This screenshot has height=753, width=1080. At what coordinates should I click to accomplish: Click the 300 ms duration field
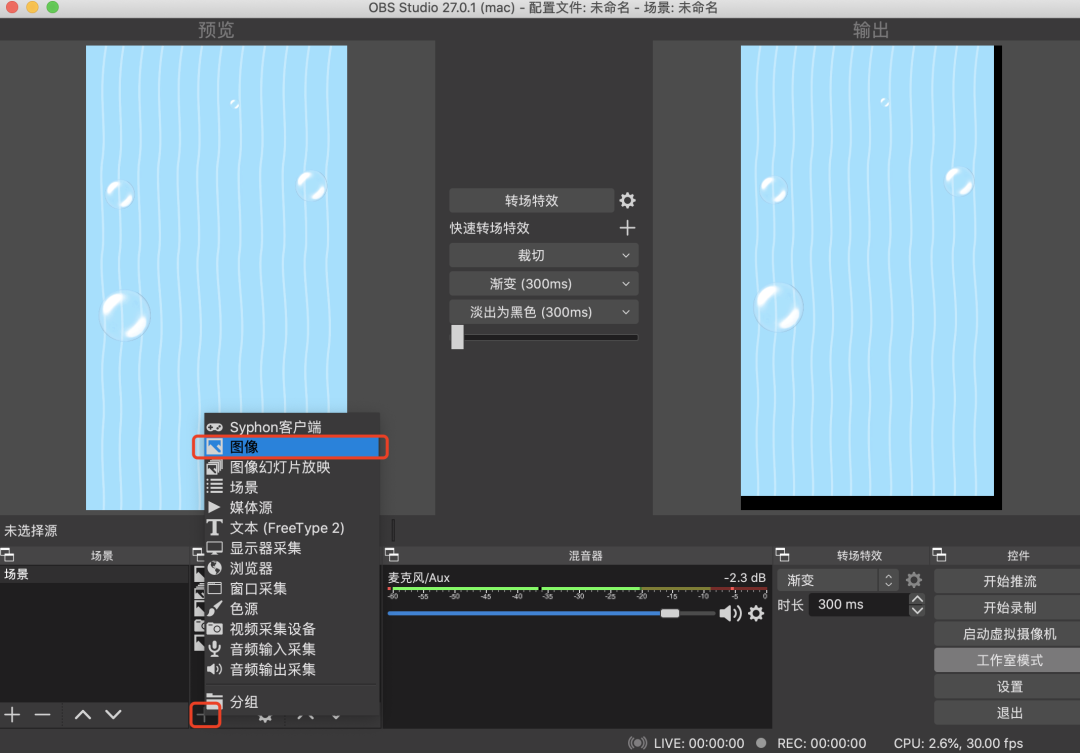click(x=858, y=605)
